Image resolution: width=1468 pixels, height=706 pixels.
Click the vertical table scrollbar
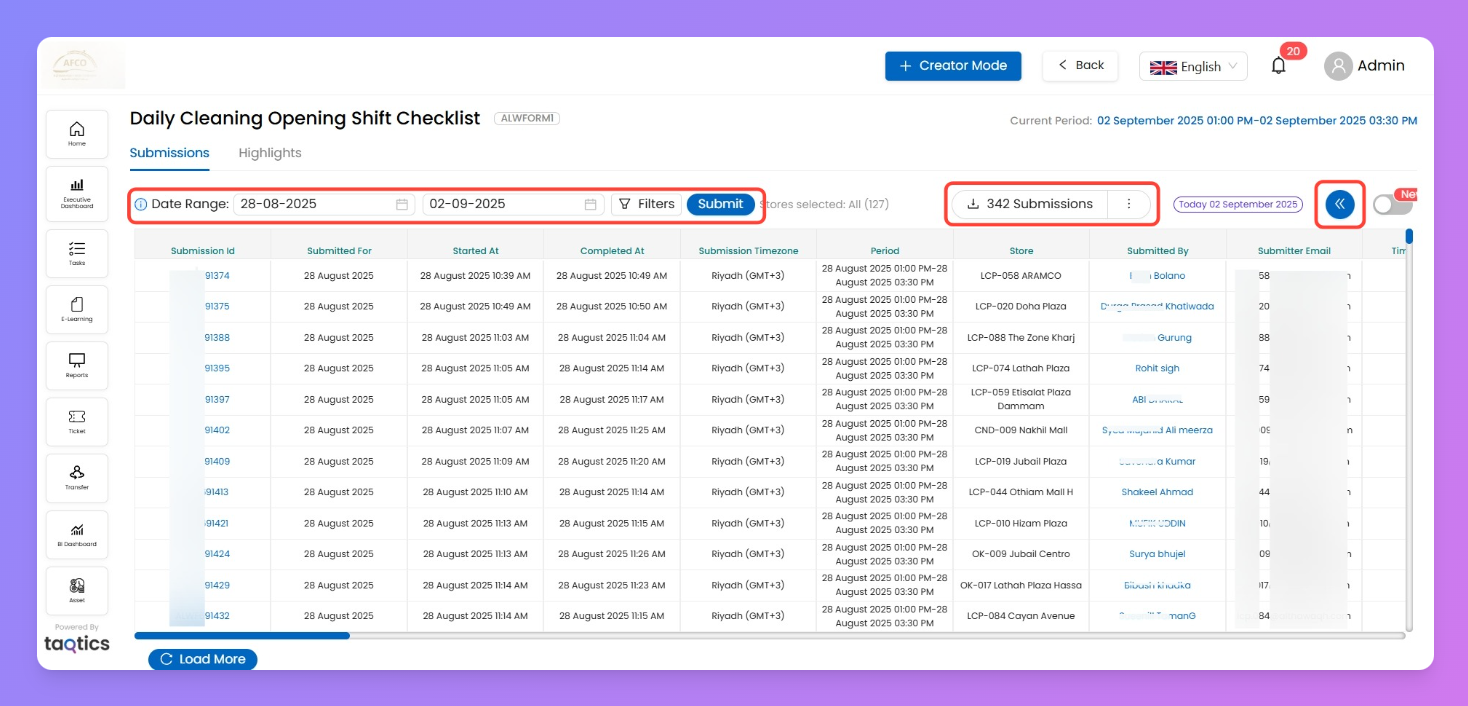[x=1409, y=236]
